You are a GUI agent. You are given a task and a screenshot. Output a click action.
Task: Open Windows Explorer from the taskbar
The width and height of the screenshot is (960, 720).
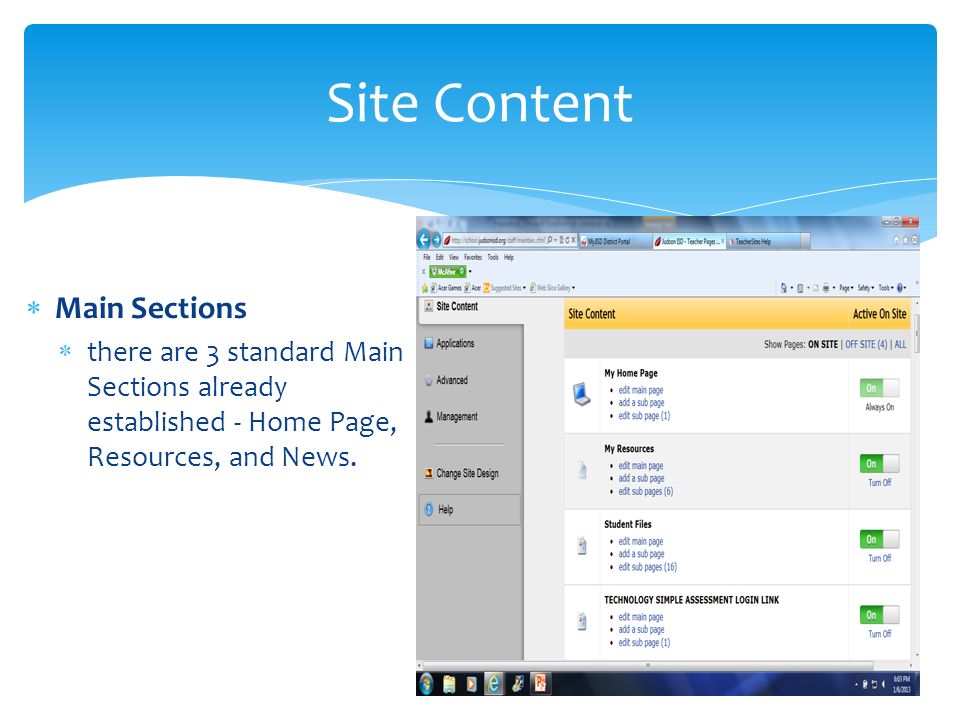pos(449,683)
